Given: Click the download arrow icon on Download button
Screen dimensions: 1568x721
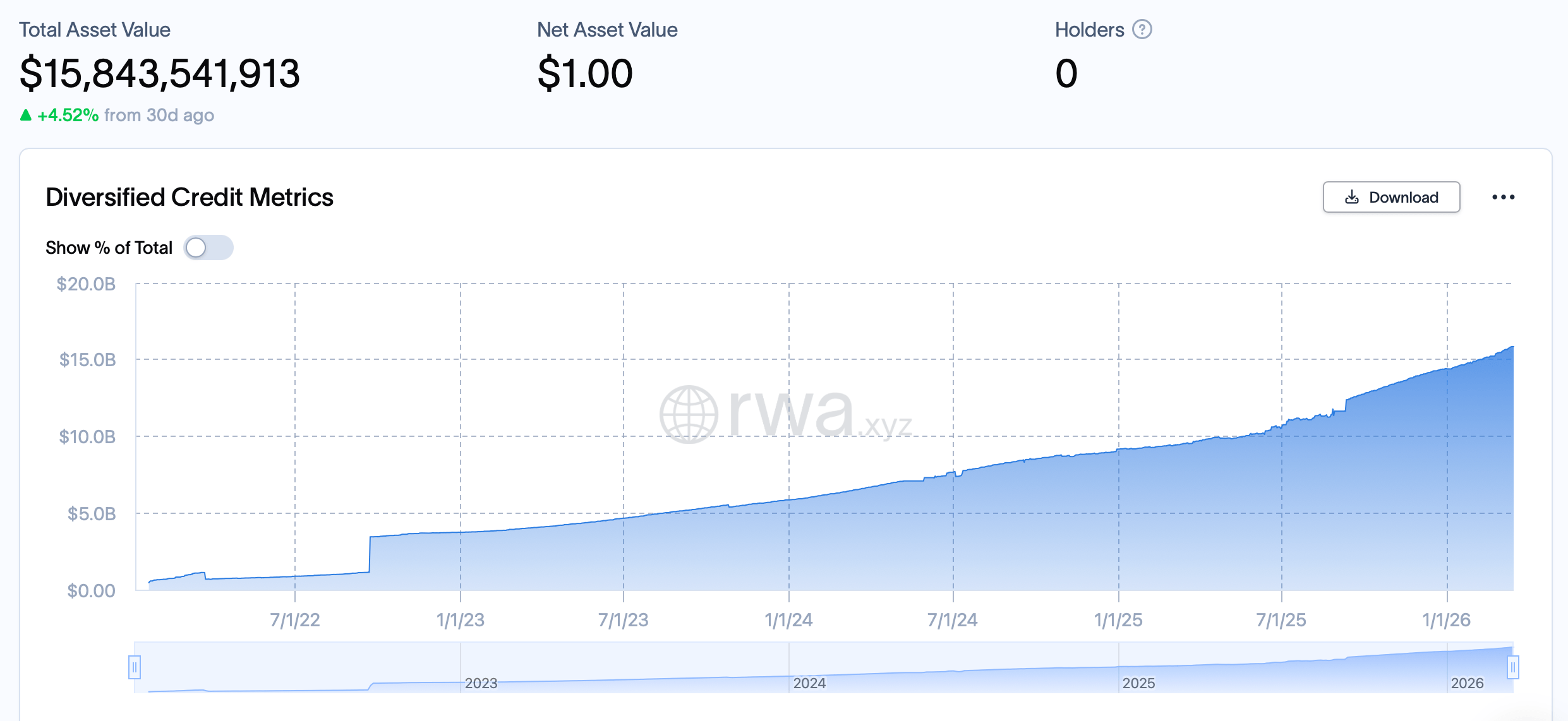Looking at the screenshot, I should point(1352,197).
